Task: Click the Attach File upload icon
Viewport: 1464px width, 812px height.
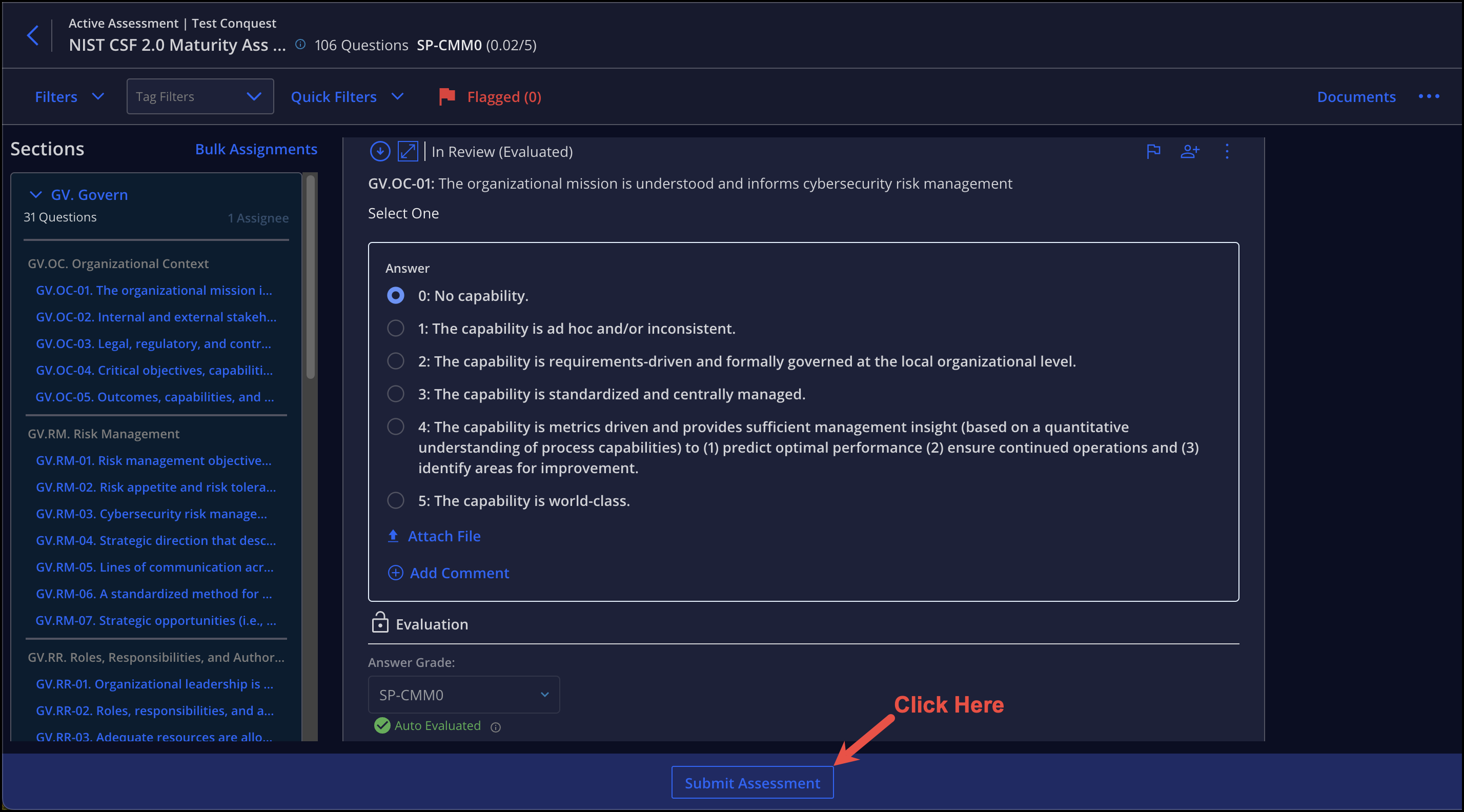Action: 393,536
